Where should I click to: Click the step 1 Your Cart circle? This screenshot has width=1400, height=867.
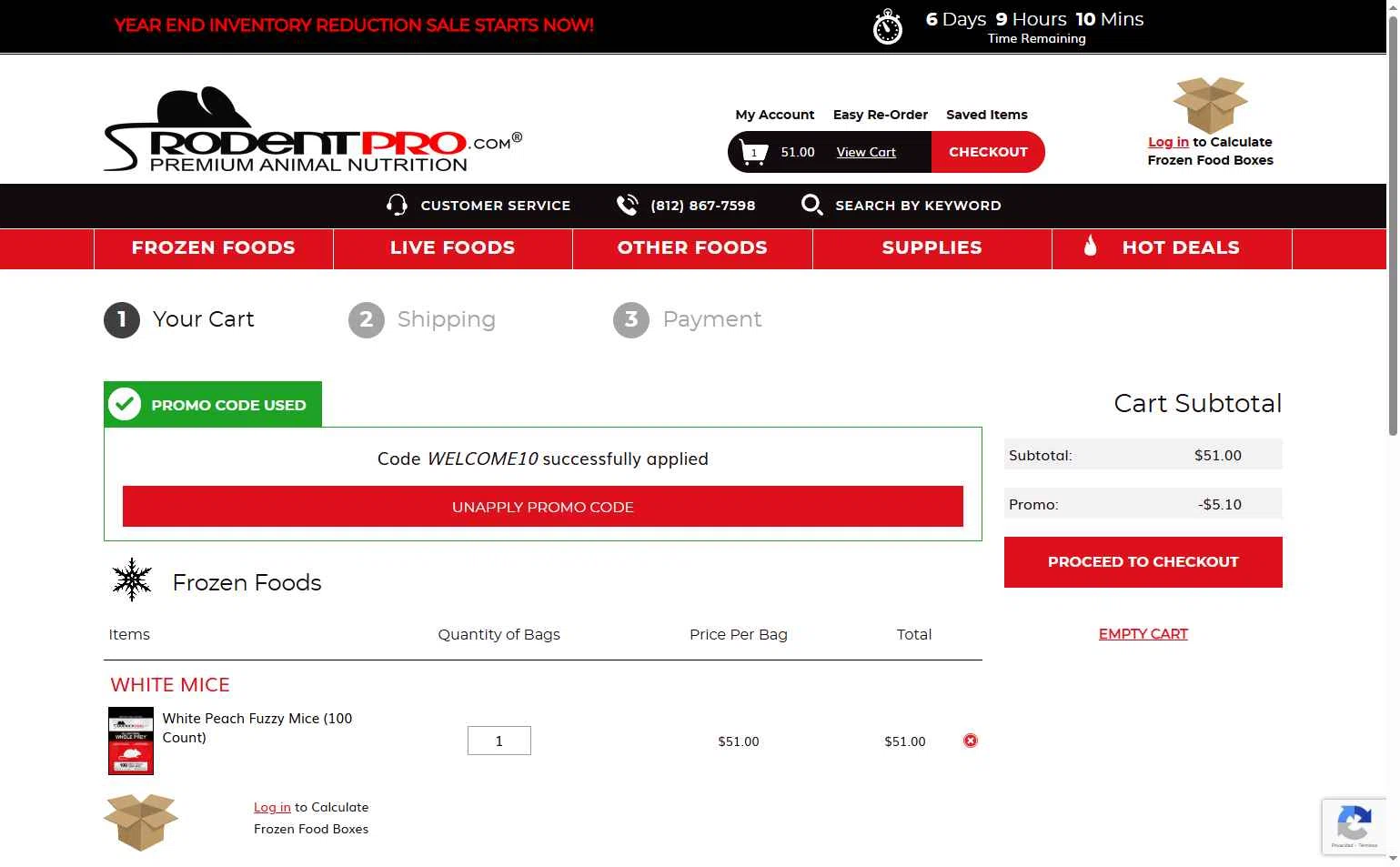point(122,319)
